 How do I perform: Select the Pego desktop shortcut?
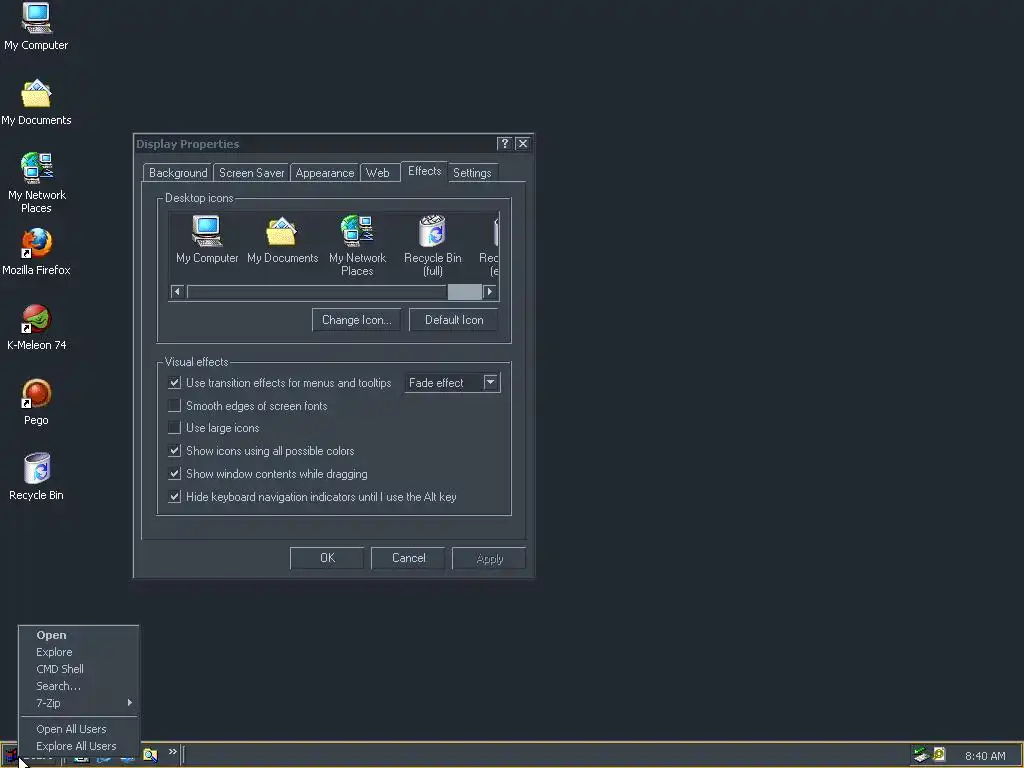tap(37, 402)
